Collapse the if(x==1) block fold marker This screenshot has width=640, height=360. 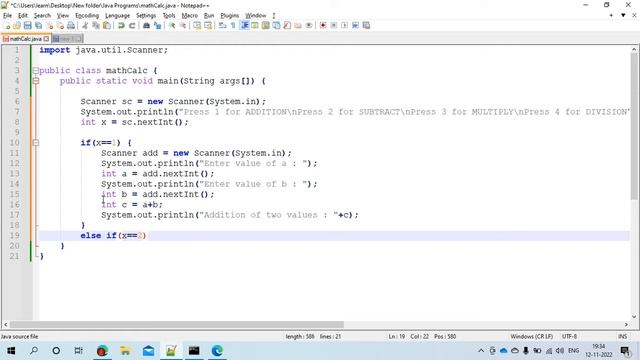(x=36, y=142)
